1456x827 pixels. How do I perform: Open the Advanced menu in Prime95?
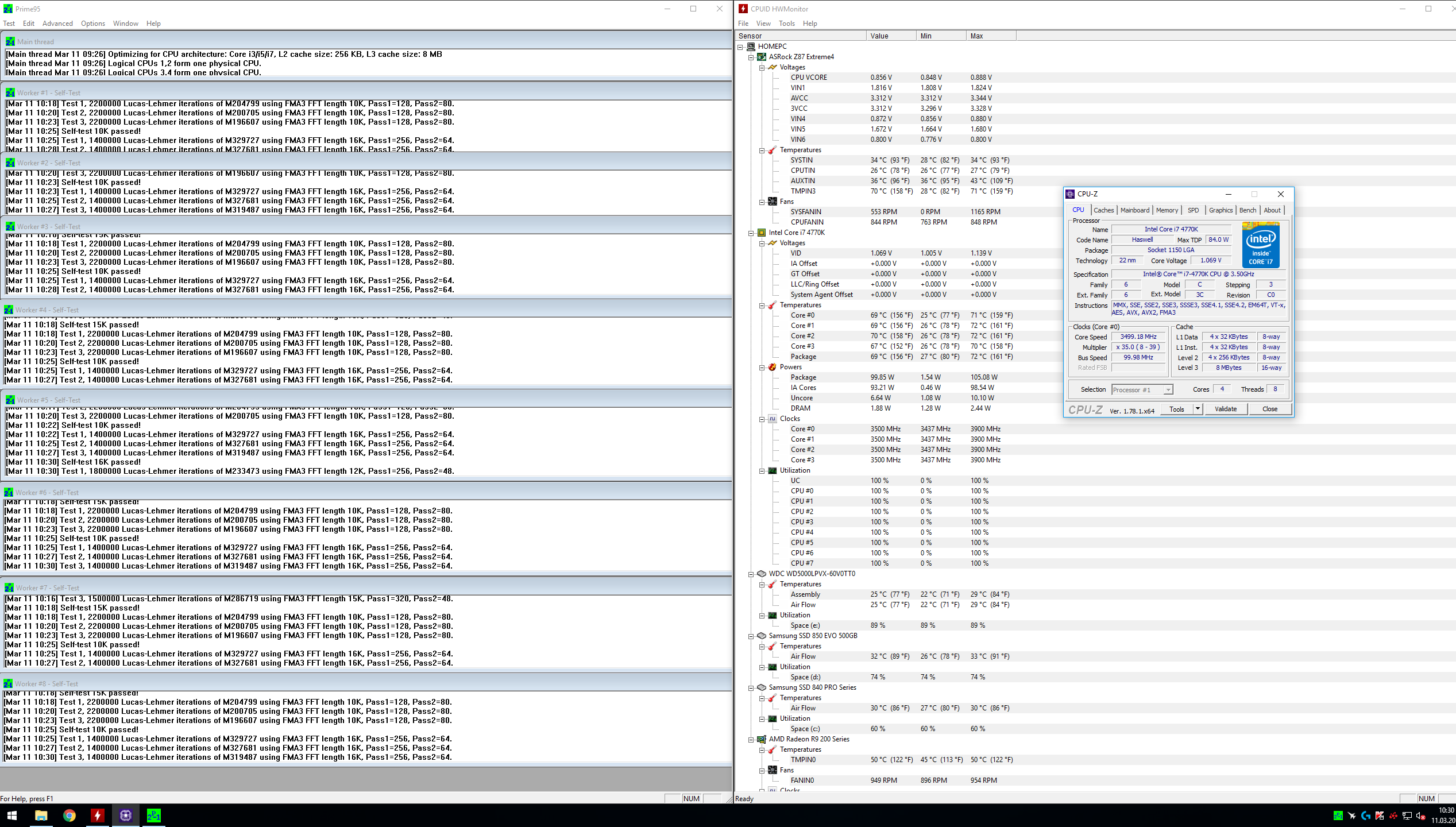57,24
